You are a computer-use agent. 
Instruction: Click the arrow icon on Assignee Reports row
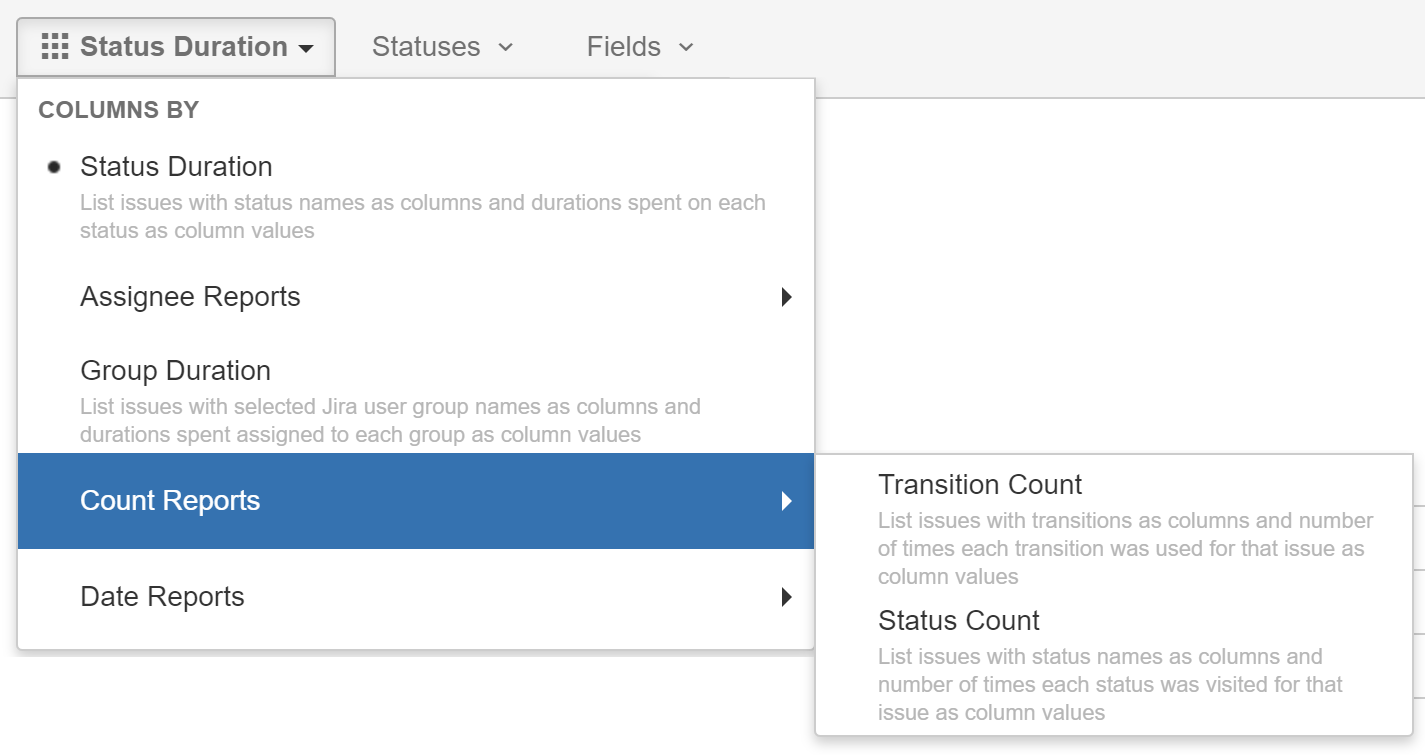787,297
